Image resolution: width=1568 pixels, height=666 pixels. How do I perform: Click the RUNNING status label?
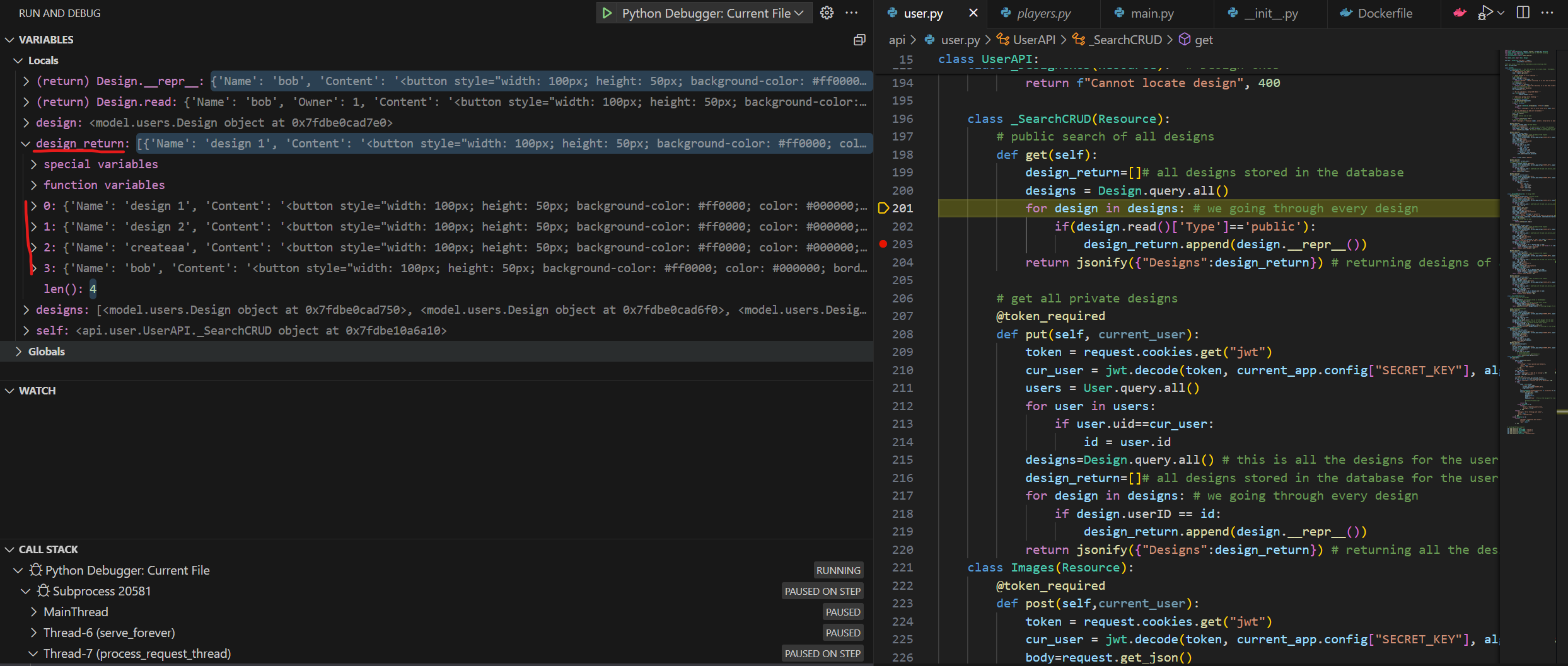coord(838,570)
